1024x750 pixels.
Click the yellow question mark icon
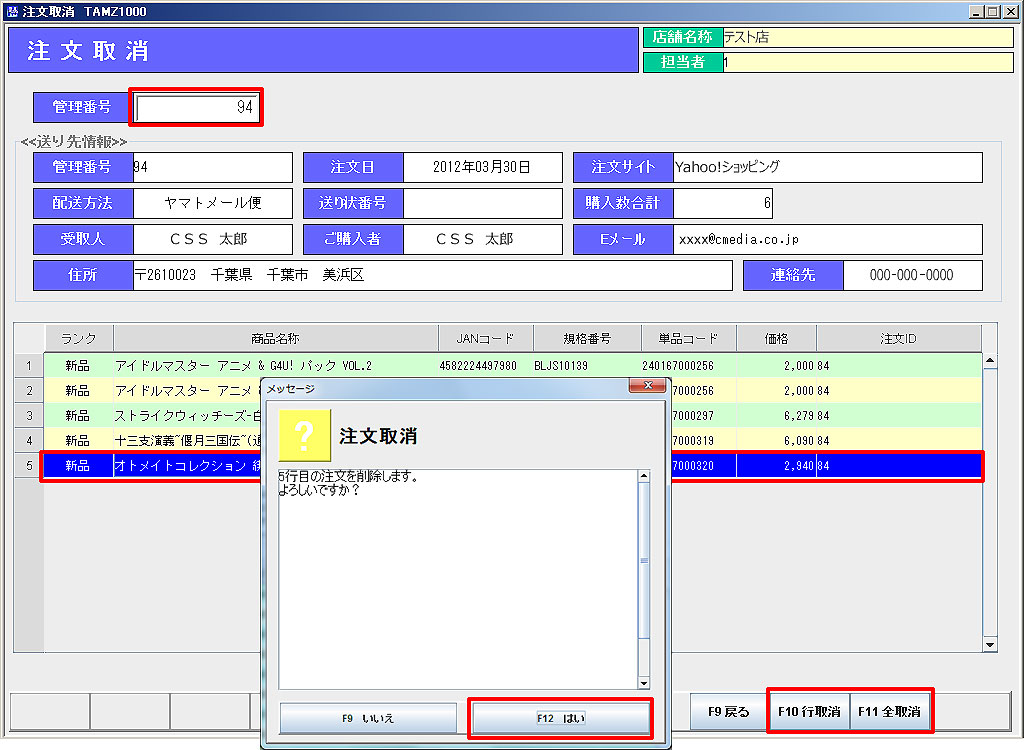click(304, 435)
